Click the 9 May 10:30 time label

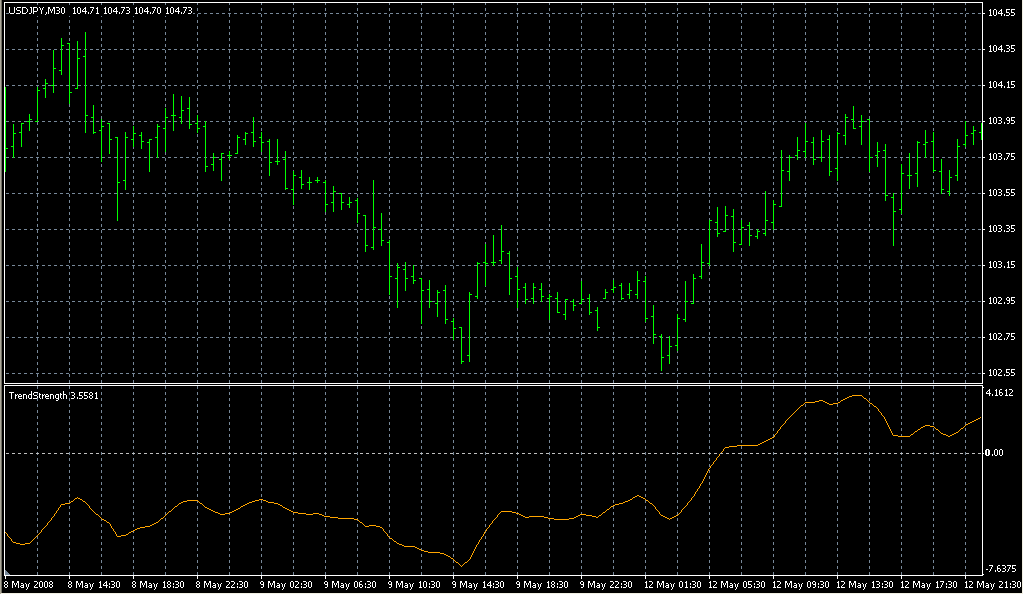414,585
